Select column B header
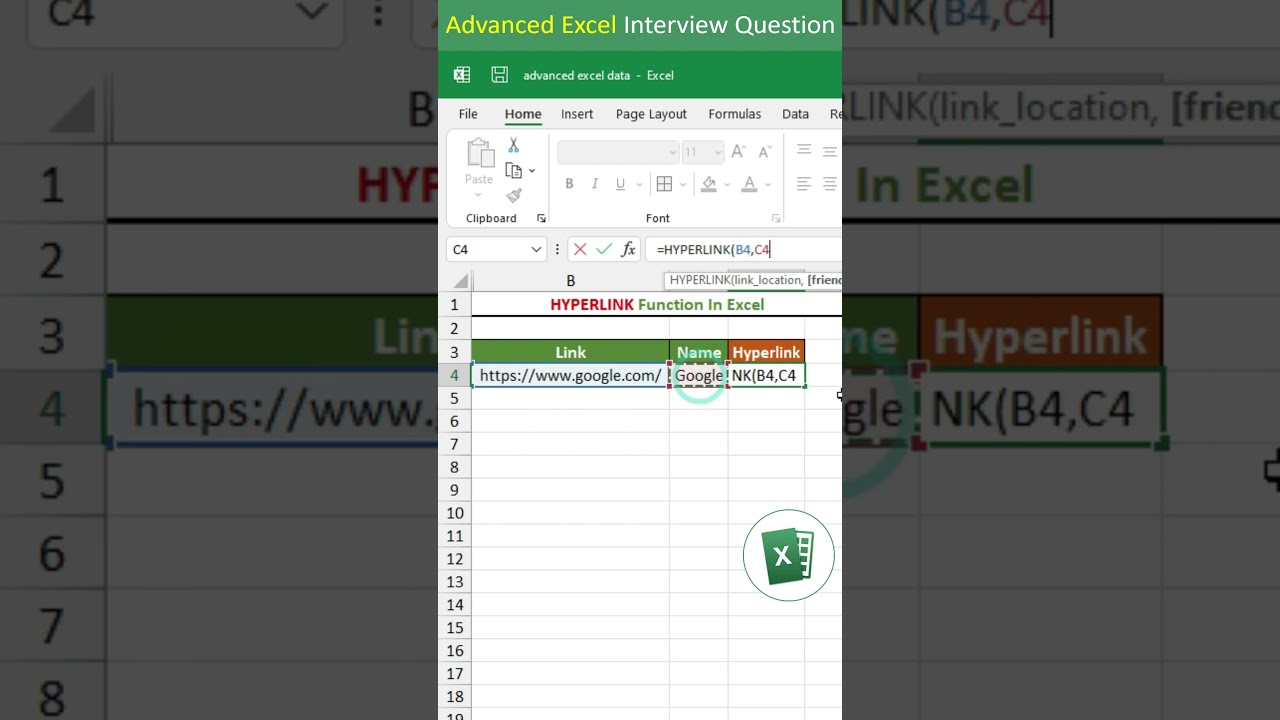Screen dimensions: 1280x720 click(x=571, y=281)
